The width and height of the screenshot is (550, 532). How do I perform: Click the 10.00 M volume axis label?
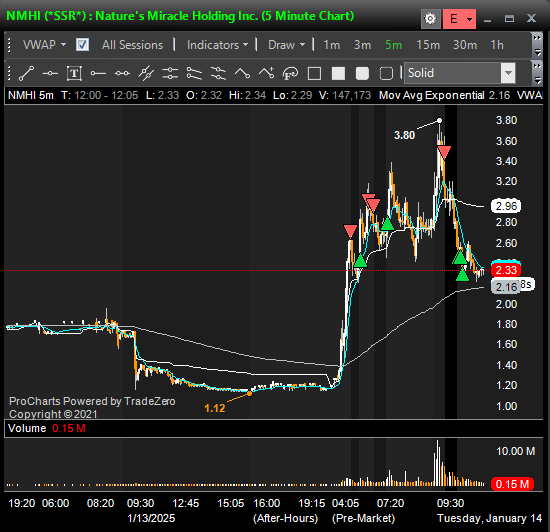click(x=516, y=451)
